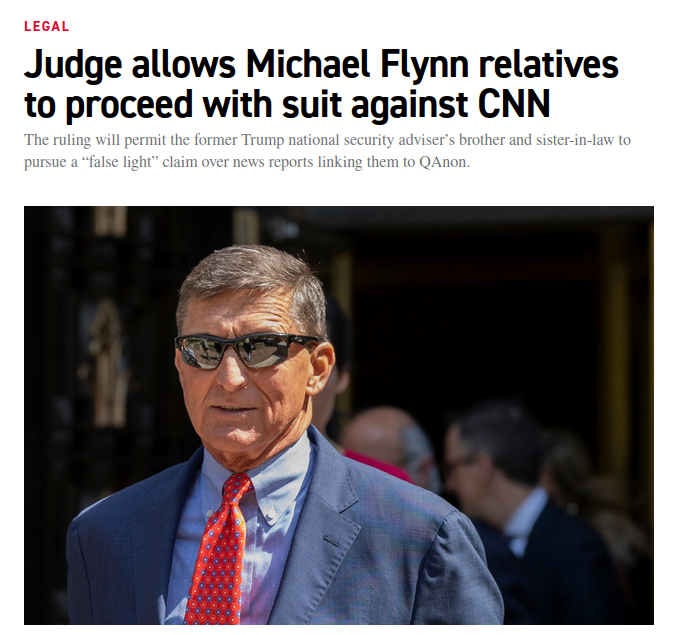Click the article's lead photo

tap(338, 415)
